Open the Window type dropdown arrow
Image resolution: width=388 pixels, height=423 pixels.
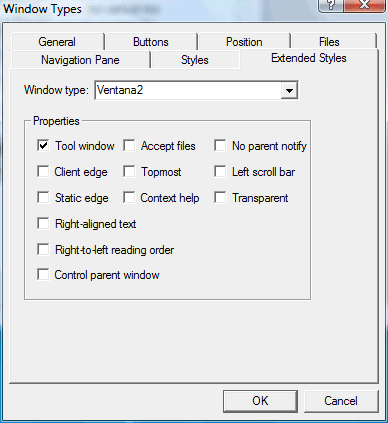click(289, 90)
